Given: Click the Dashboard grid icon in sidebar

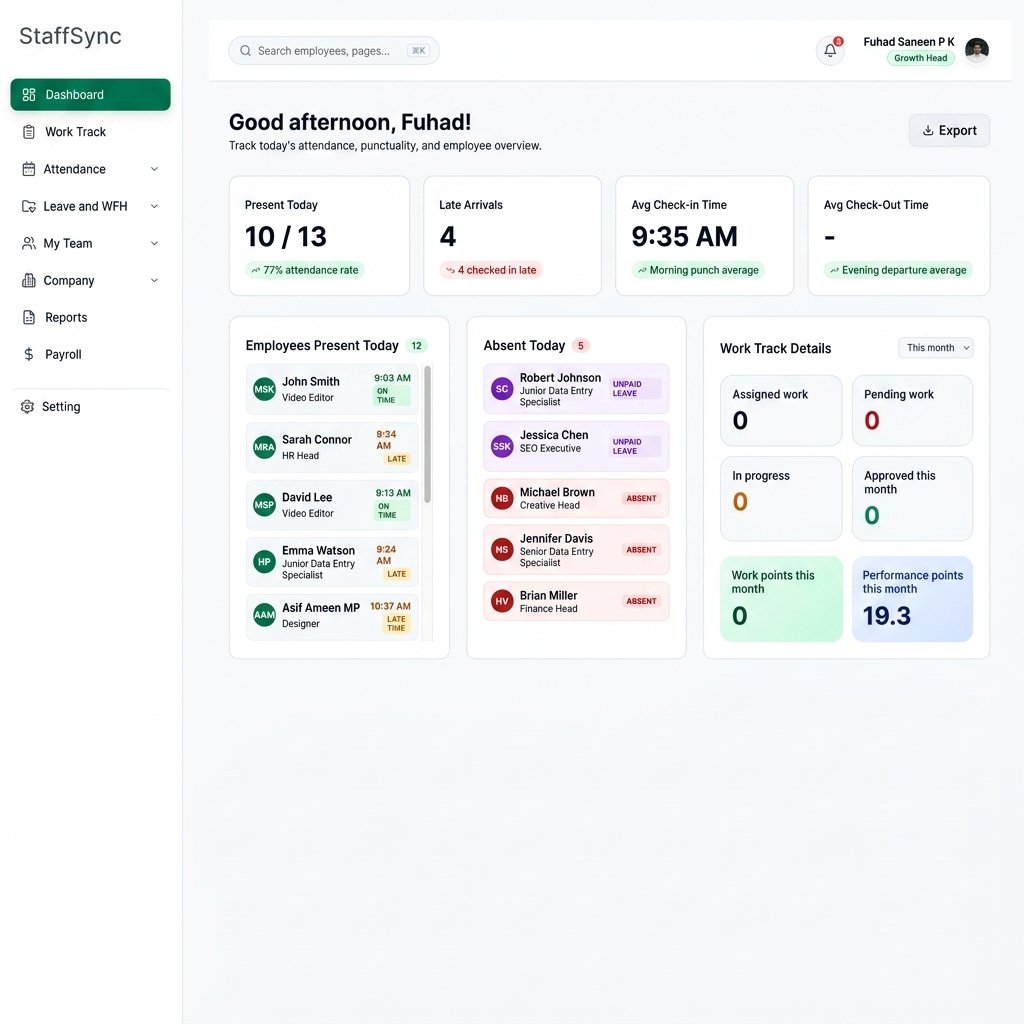Looking at the screenshot, I should coord(29,95).
